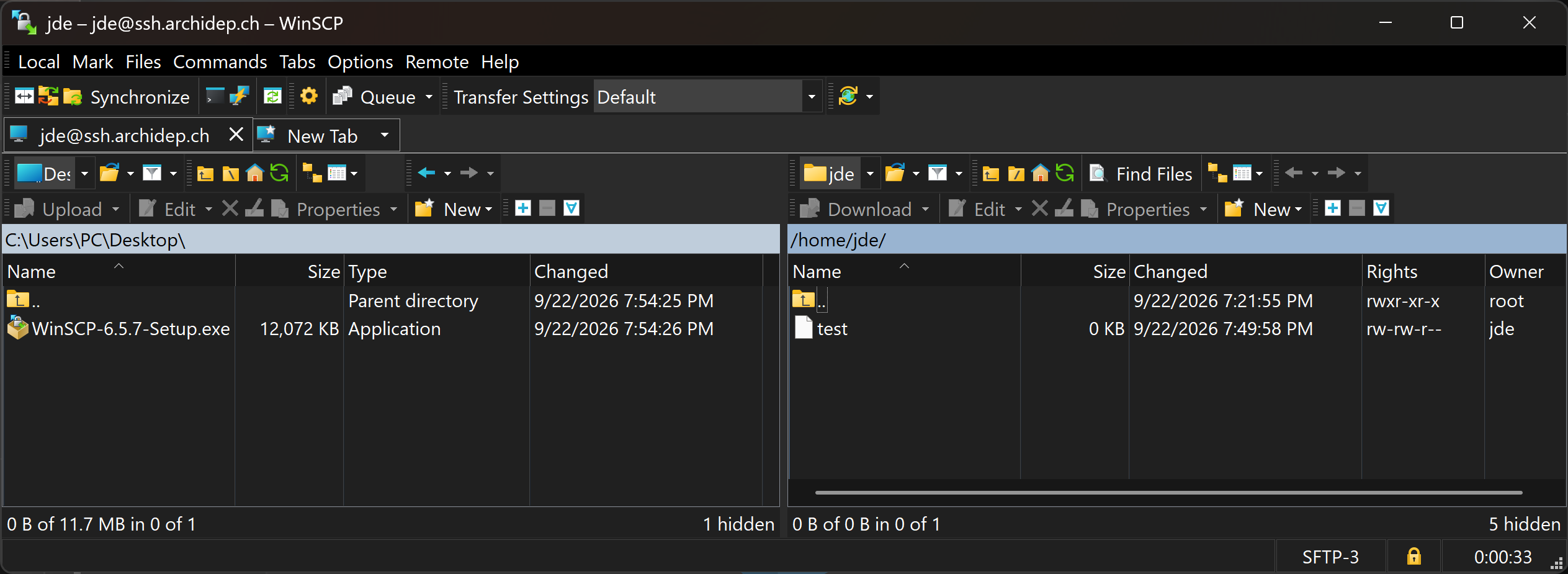Open local drive dropdown showing Desktop
This screenshot has width=1568, height=574.
[x=54, y=173]
